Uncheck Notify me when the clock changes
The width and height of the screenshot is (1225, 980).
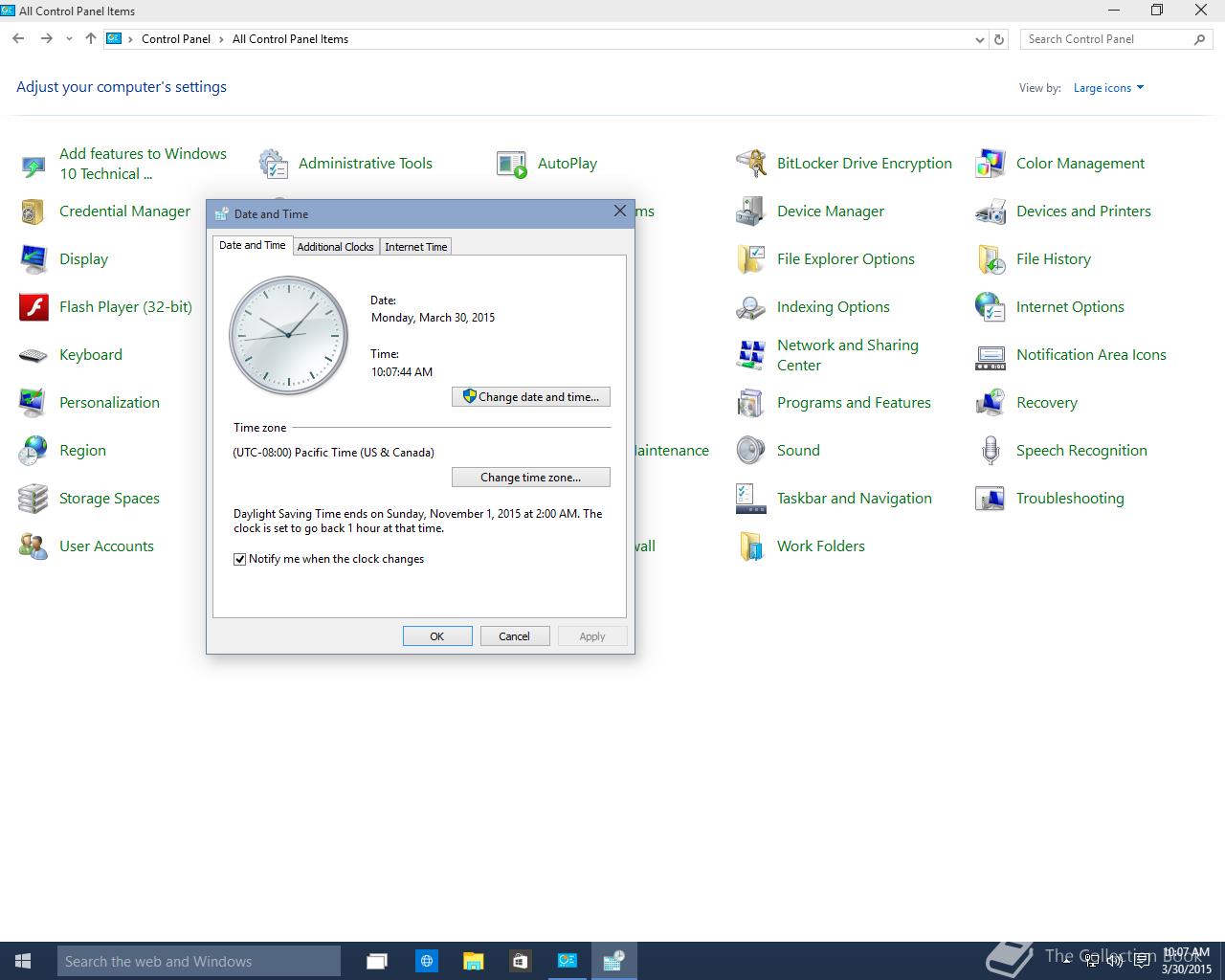(240, 559)
